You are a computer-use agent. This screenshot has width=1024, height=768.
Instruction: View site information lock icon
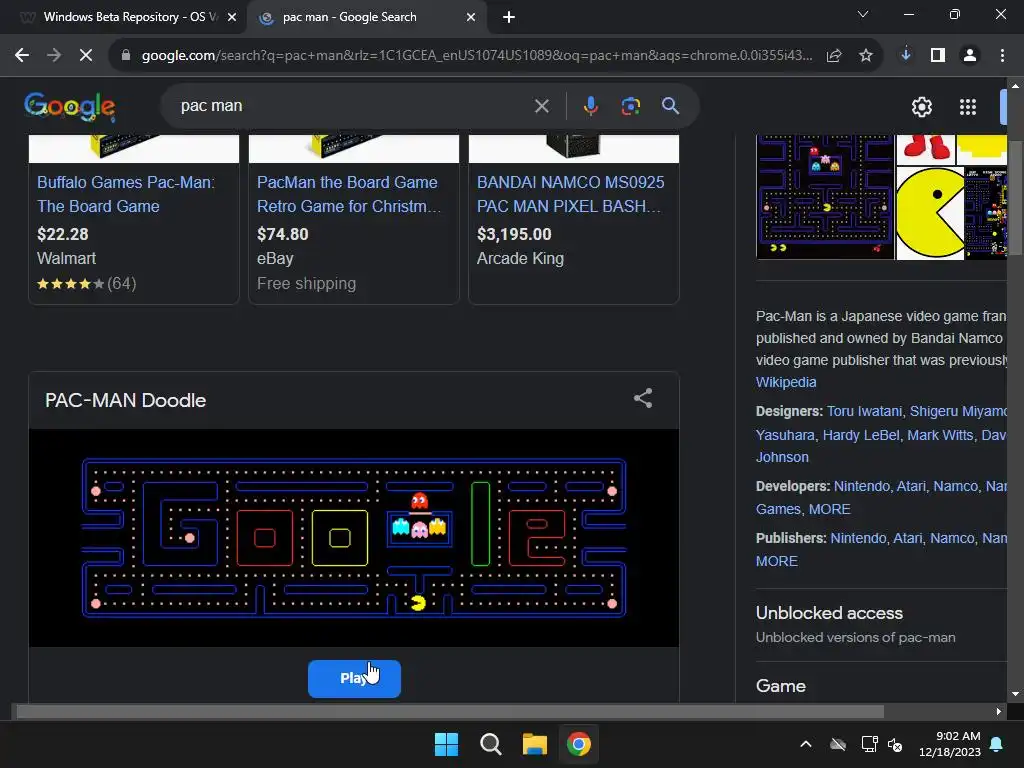pyautogui.click(x=126, y=56)
